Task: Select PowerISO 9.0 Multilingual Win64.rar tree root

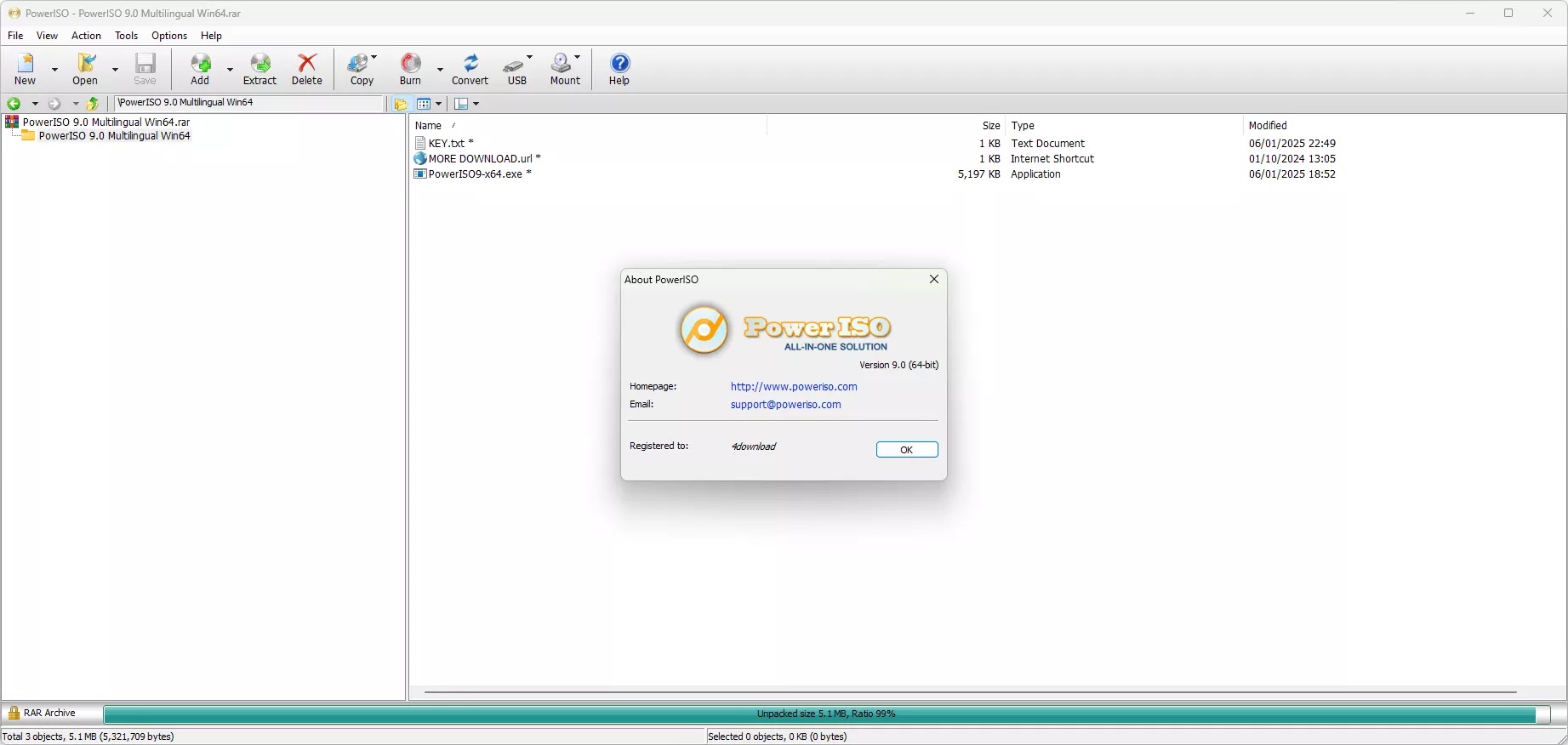Action: [106, 122]
